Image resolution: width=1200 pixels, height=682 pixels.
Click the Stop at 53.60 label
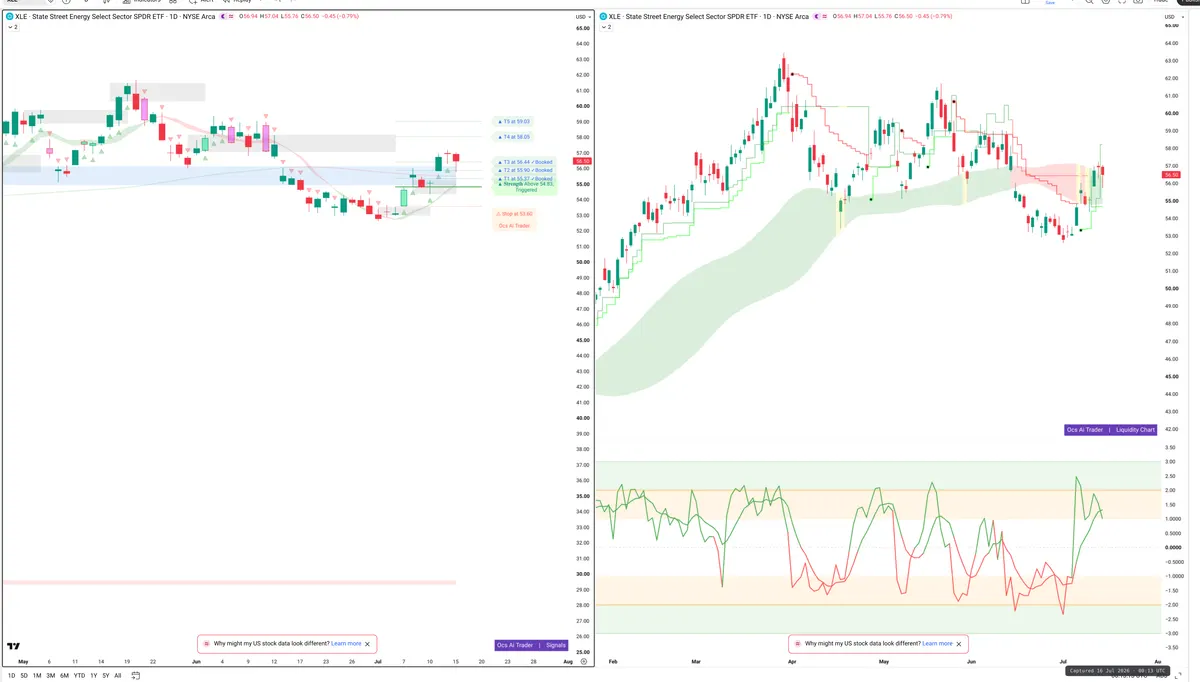515,214
